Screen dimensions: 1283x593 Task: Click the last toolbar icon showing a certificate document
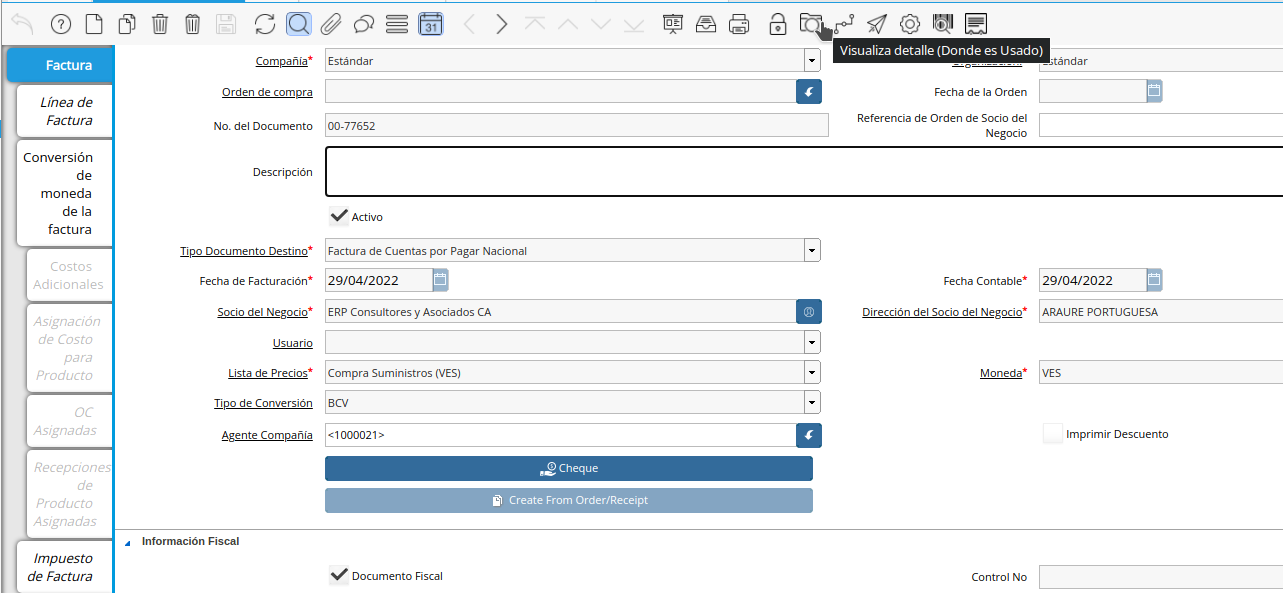coord(976,24)
